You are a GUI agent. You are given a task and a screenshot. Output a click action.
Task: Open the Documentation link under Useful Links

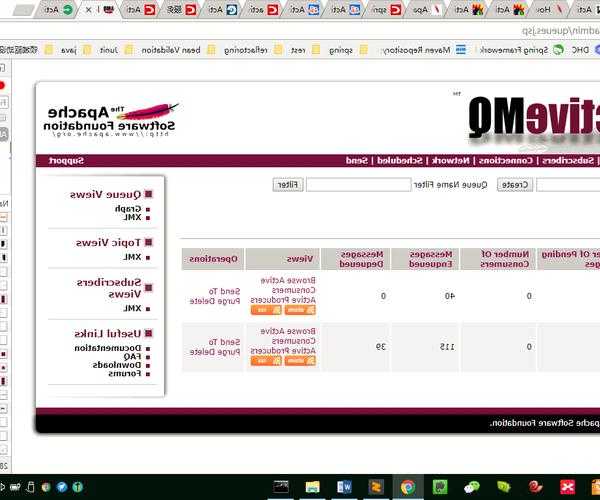click(x=112, y=348)
